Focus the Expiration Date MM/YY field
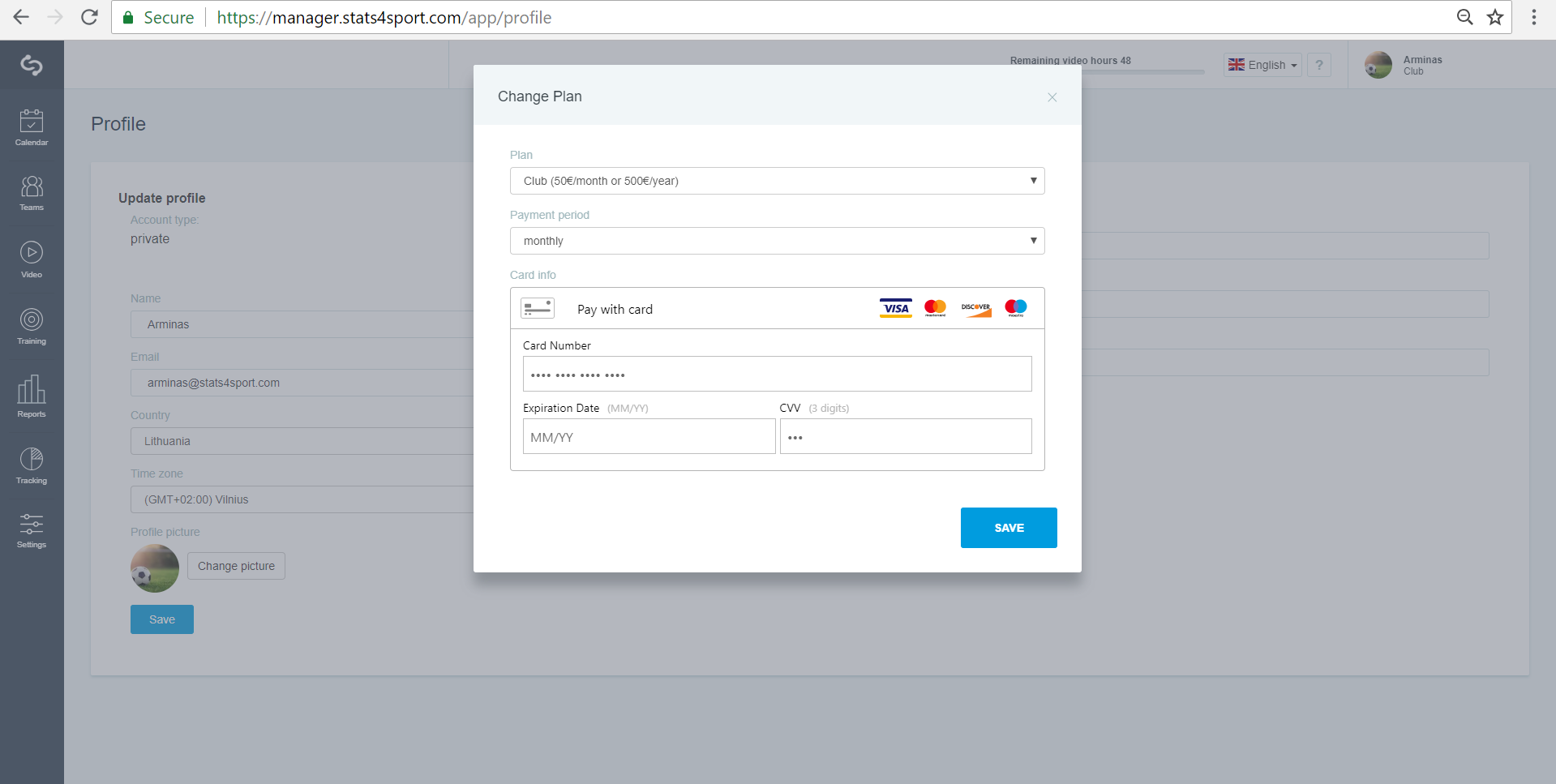This screenshot has height=784, width=1556. point(649,436)
